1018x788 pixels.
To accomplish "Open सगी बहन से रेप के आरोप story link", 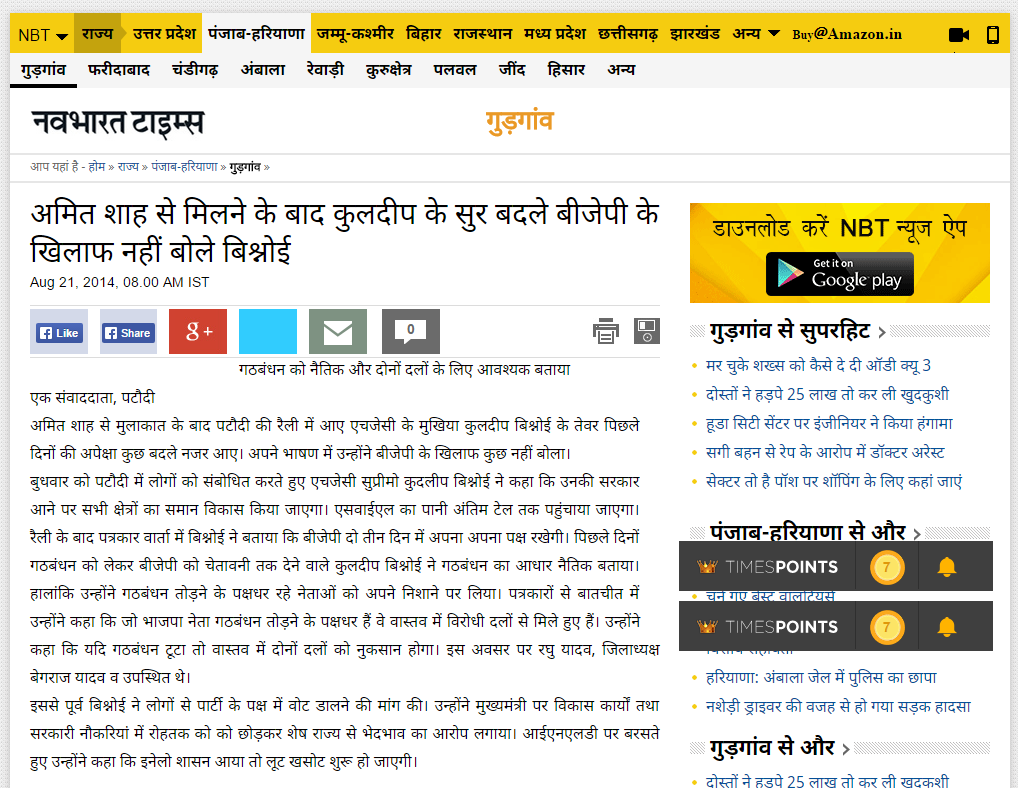I will point(825,452).
